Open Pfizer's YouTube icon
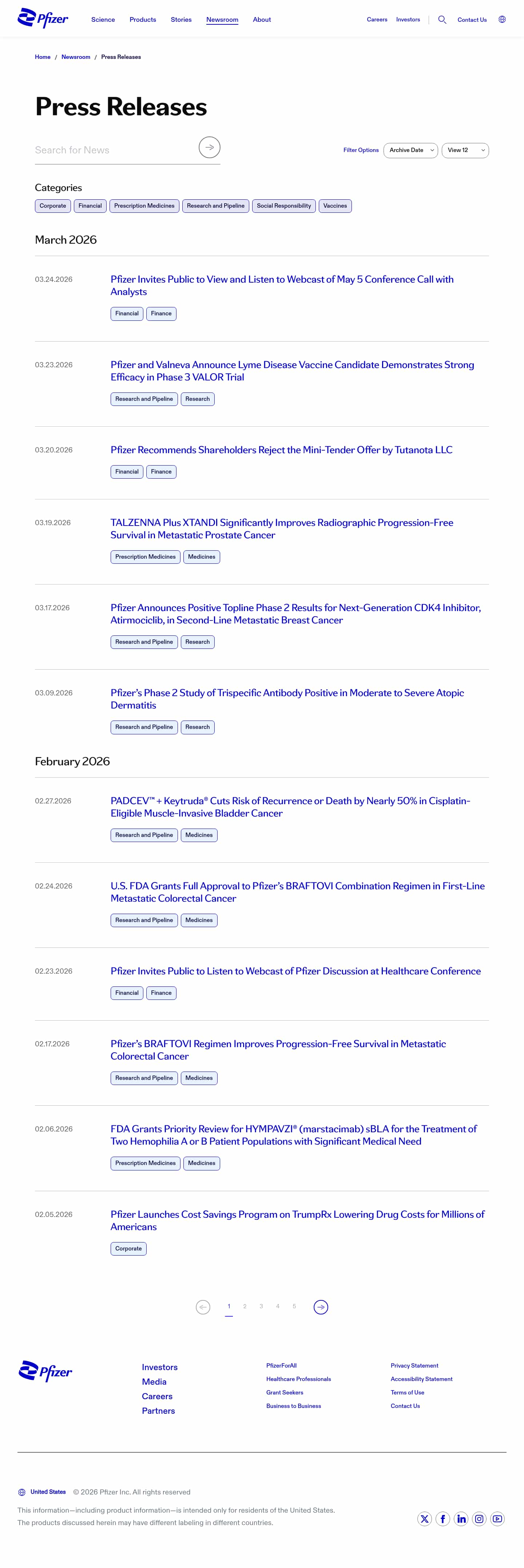The image size is (524, 1568). 498,1519
